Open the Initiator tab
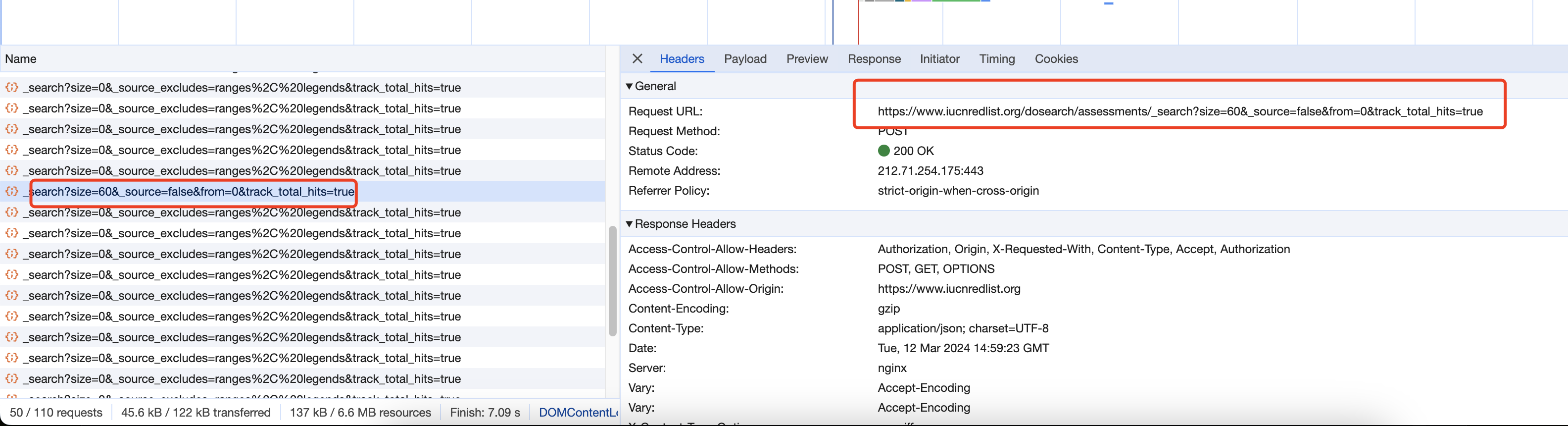Screen dimensions: 1568x426 click(939, 58)
